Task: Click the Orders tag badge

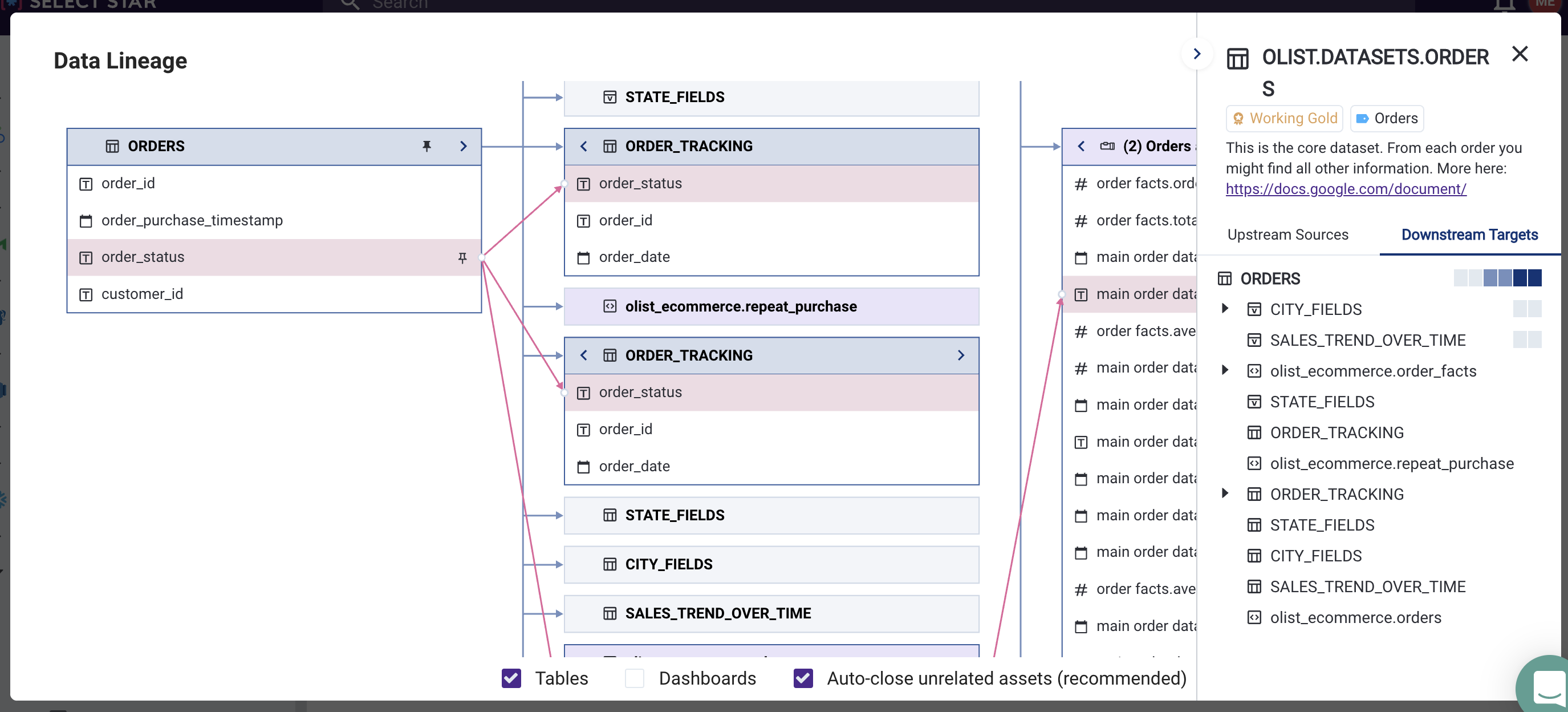Action: click(x=1387, y=118)
